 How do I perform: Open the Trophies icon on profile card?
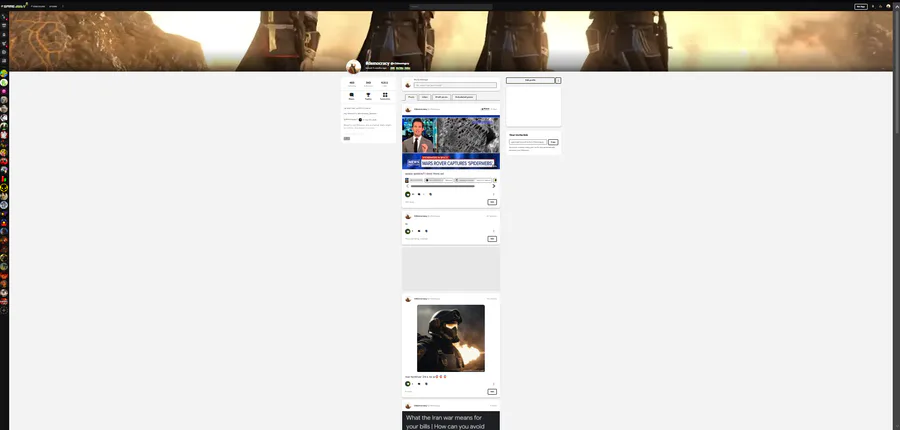click(368, 96)
